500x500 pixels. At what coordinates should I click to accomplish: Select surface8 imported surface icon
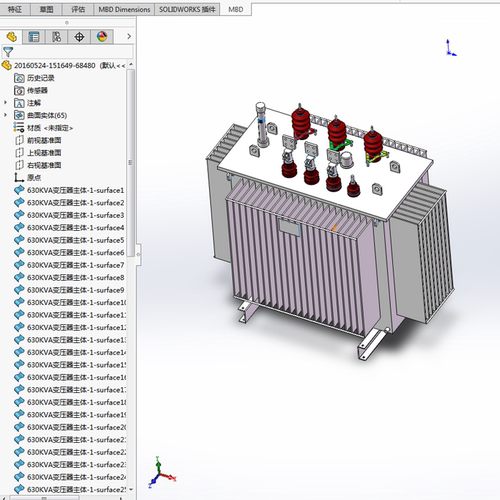tap(19, 277)
